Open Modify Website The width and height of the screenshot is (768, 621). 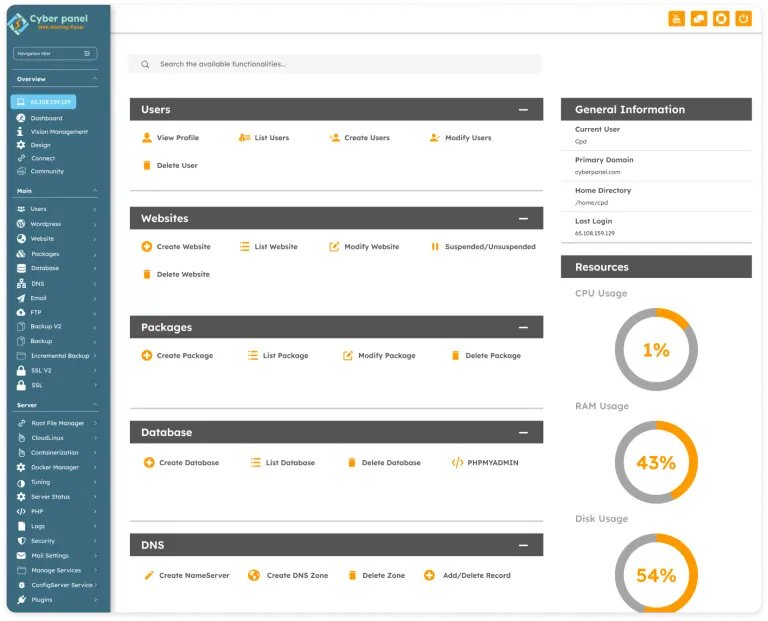coord(364,247)
